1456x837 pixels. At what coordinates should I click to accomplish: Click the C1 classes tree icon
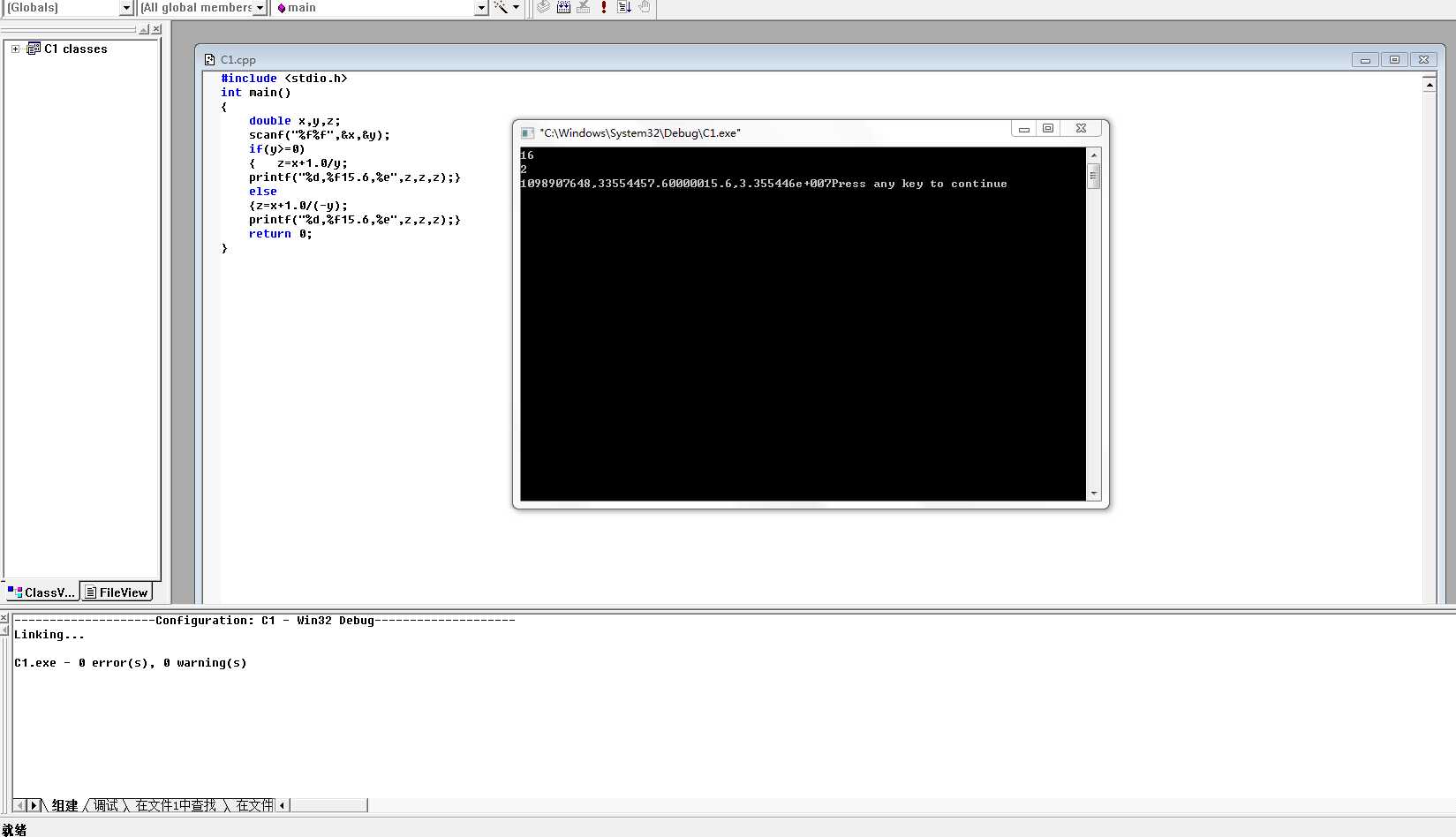[34, 49]
